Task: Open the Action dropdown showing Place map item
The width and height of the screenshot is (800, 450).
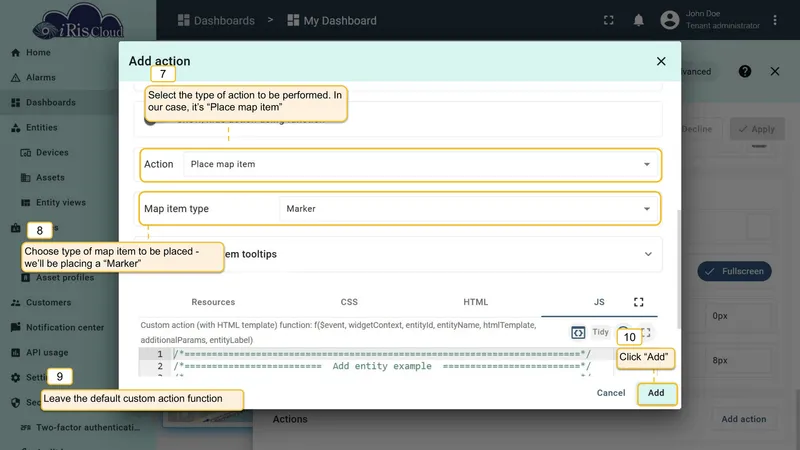Action: tap(421, 164)
